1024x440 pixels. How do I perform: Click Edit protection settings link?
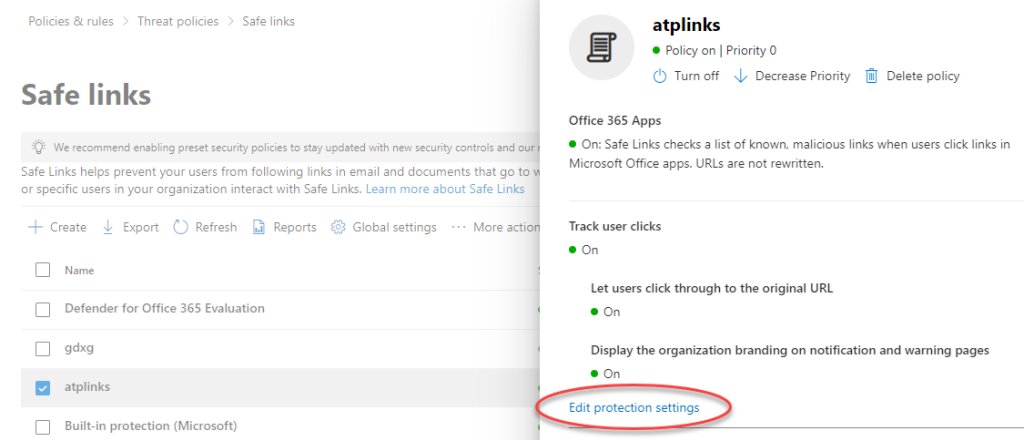pos(633,408)
